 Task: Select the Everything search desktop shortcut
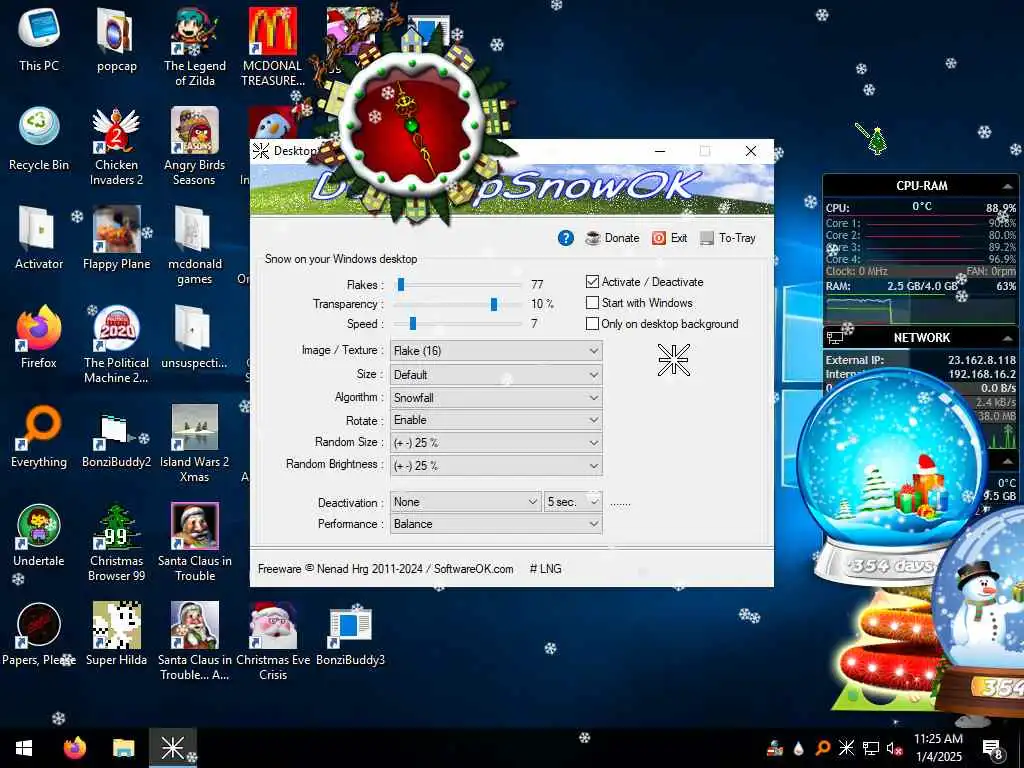tap(39, 435)
